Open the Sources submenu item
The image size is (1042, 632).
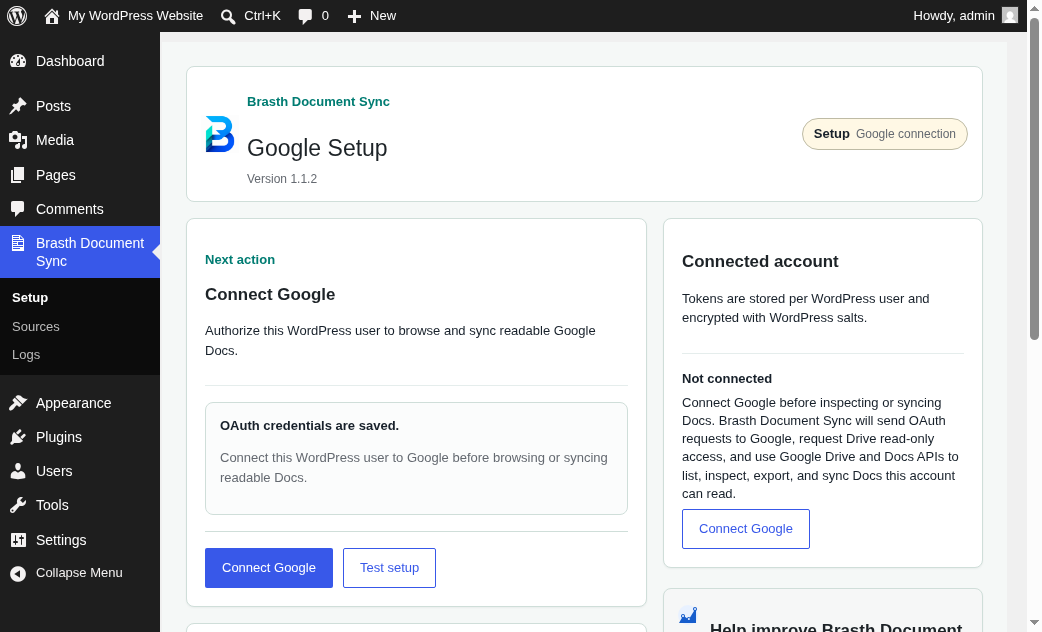(36, 326)
